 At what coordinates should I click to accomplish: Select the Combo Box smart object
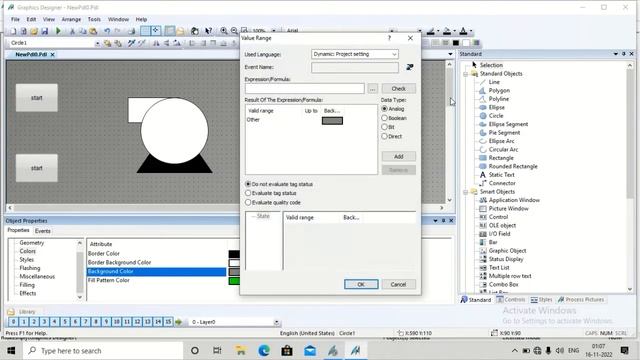[x=503, y=284]
